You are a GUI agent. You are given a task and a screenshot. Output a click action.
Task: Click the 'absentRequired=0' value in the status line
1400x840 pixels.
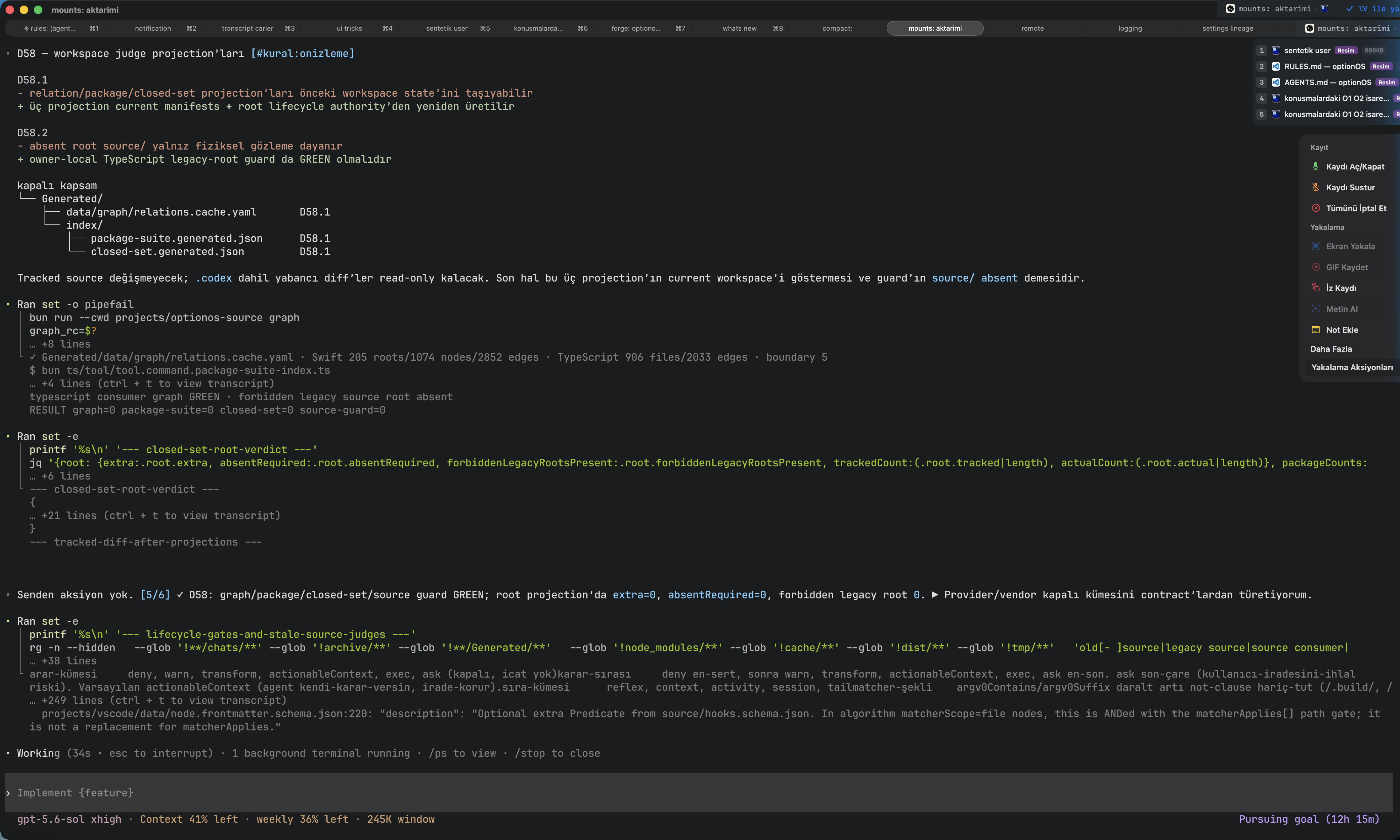[x=717, y=594]
